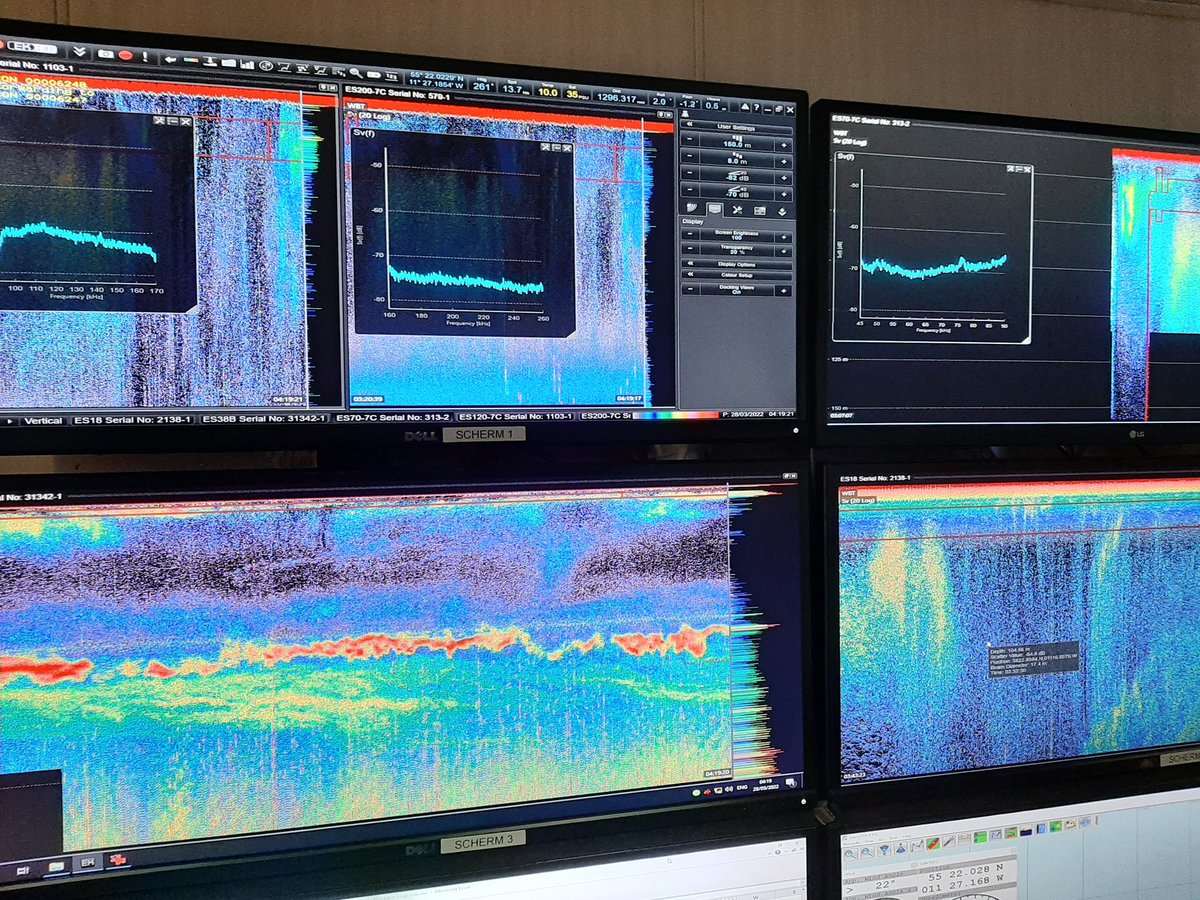Increase Screen Brightness
Image resolution: width=1200 pixels, height=900 pixels.
pyautogui.click(x=784, y=237)
